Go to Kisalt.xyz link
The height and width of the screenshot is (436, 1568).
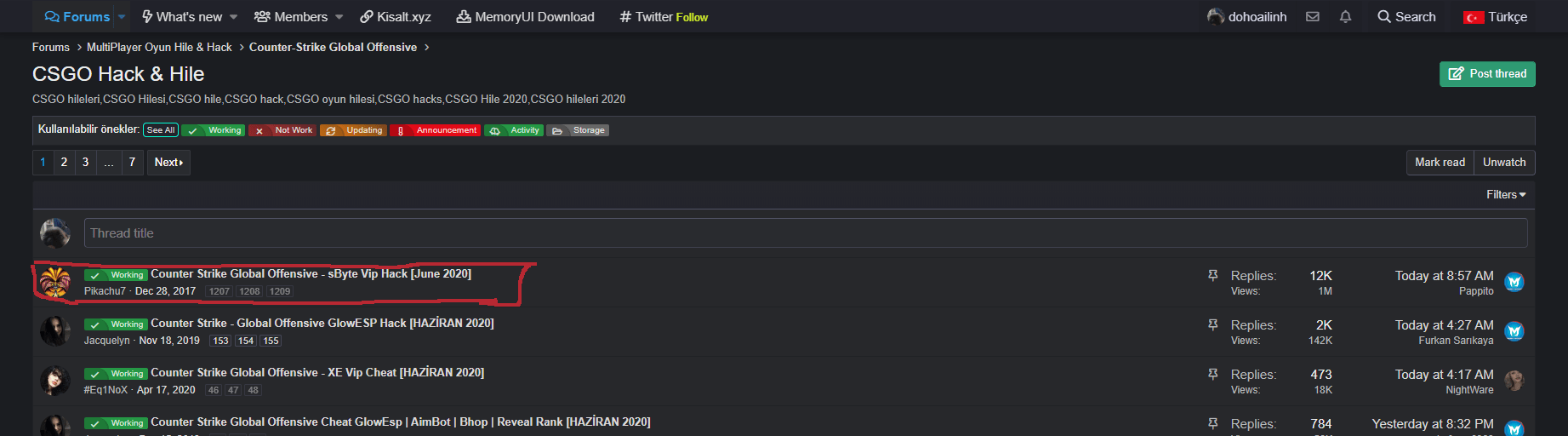tap(396, 16)
